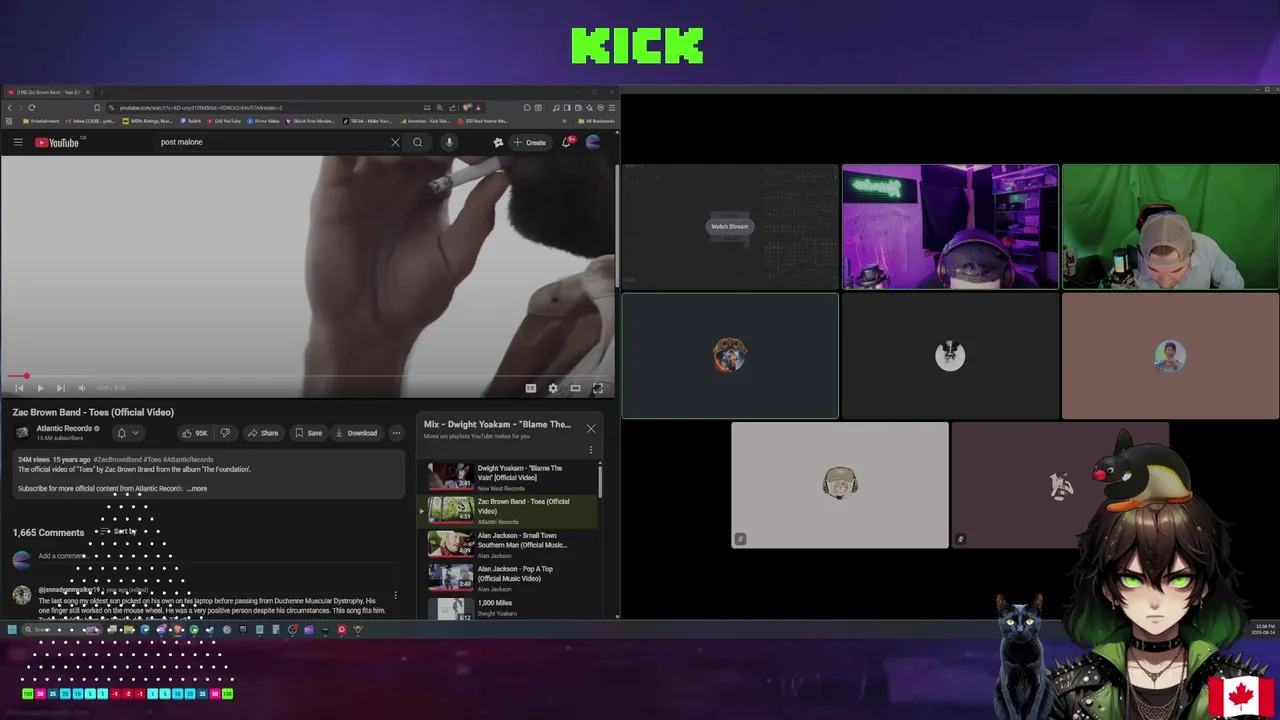Open the mix playlist three-dot options

[x=591, y=451]
